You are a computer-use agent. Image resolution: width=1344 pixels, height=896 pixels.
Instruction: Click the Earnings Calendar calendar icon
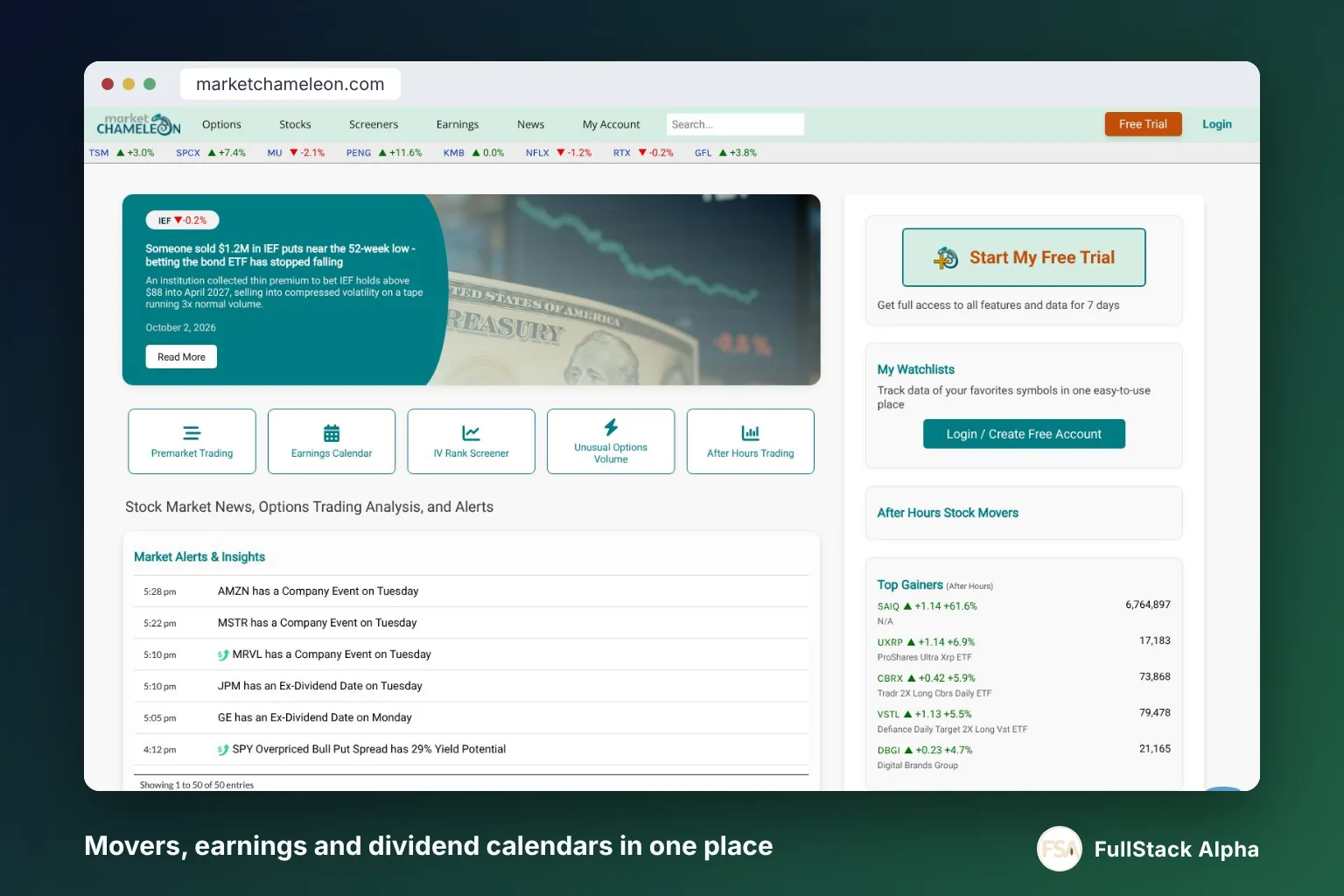332,433
